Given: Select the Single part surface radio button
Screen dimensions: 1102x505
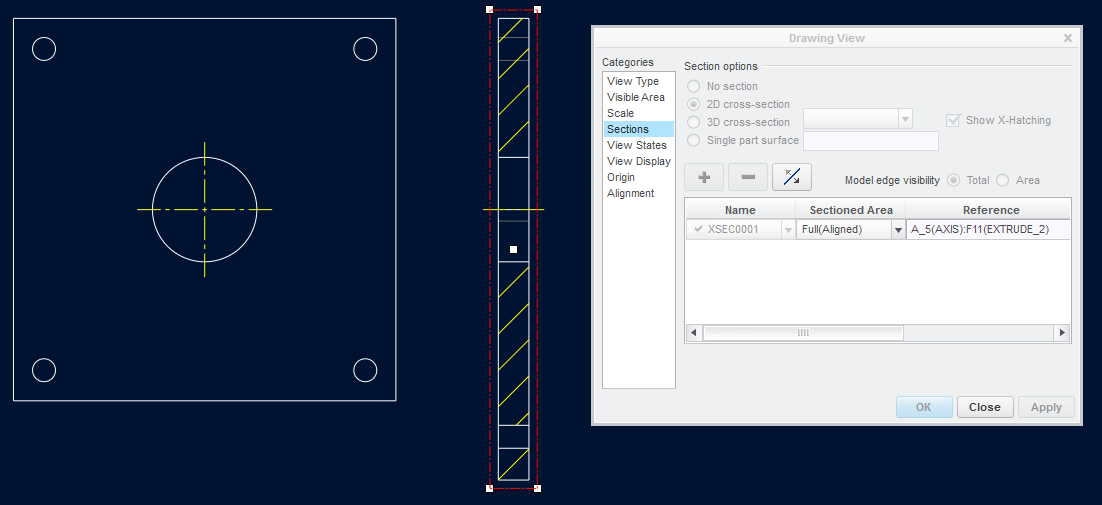Looking at the screenshot, I should [x=694, y=140].
